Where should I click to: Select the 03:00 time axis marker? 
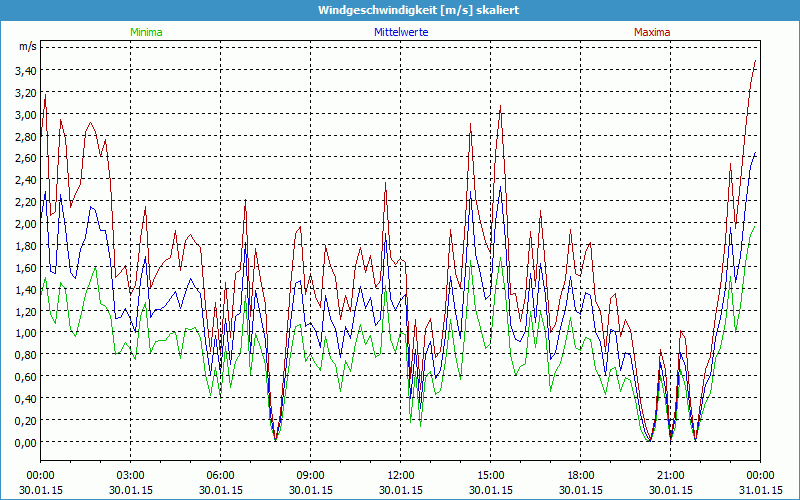pyautogui.click(x=130, y=475)
